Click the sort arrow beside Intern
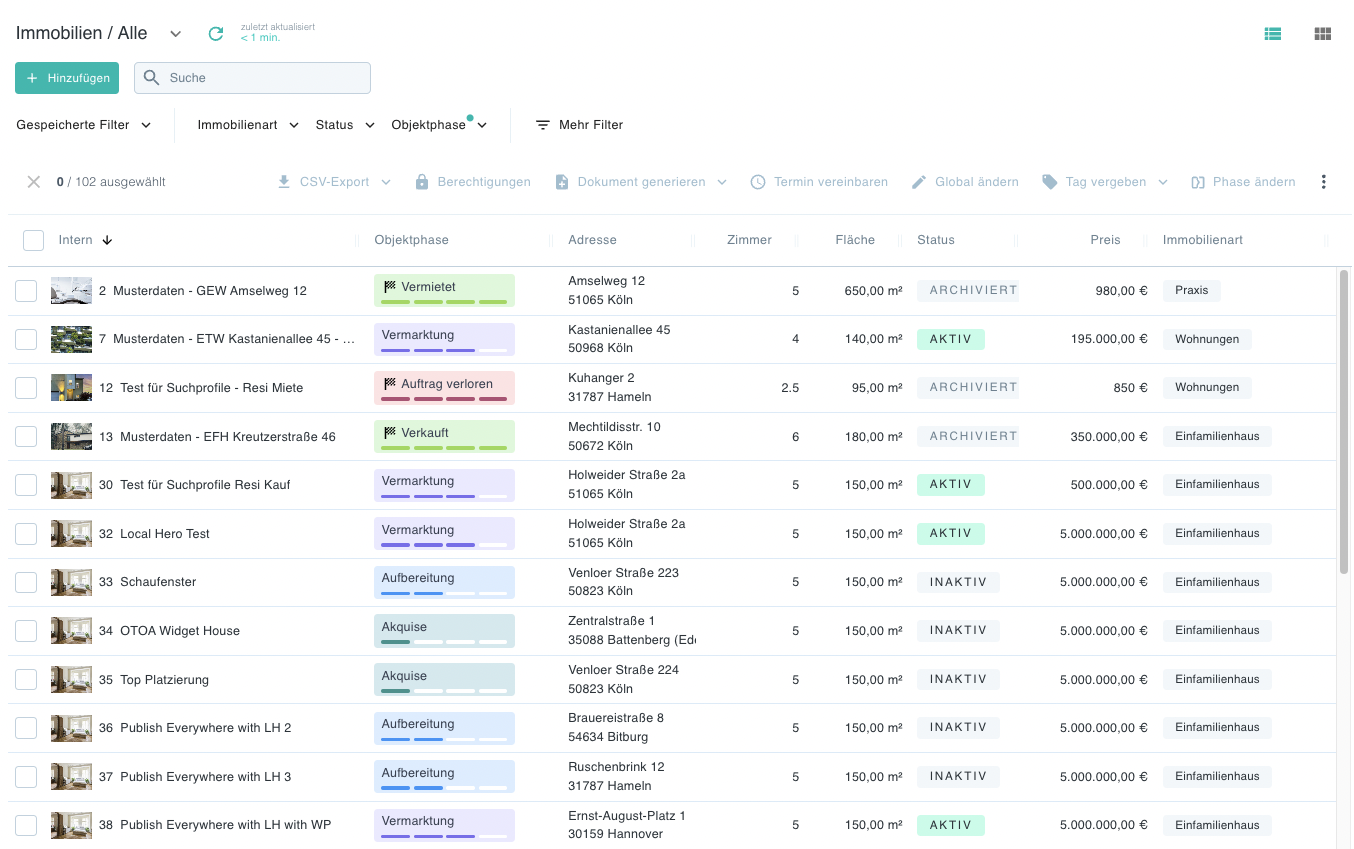This screenshot has width=1354, height=849. point(107,240)
